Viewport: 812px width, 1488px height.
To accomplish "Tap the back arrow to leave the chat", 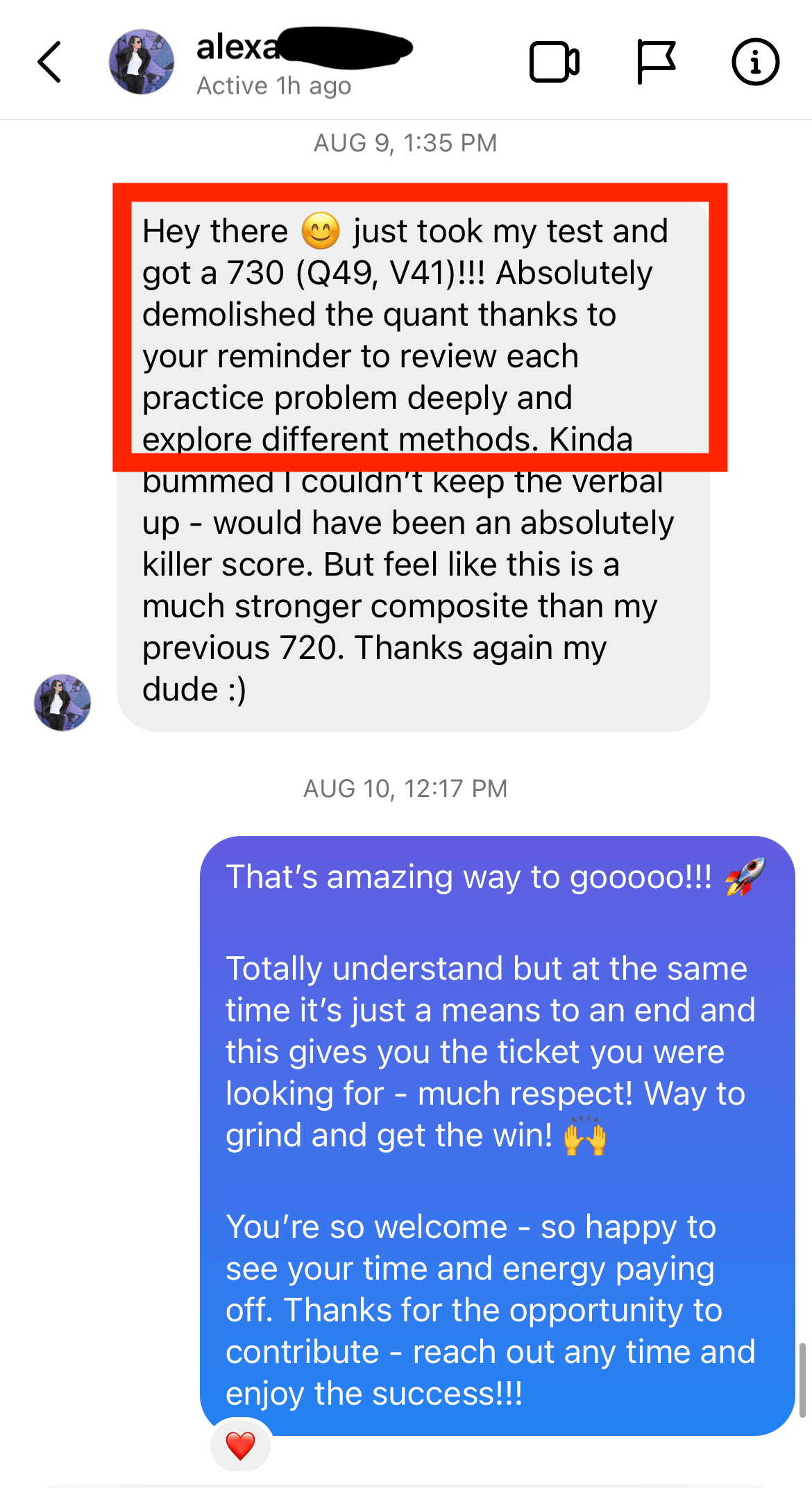I will tap(49, 62).
